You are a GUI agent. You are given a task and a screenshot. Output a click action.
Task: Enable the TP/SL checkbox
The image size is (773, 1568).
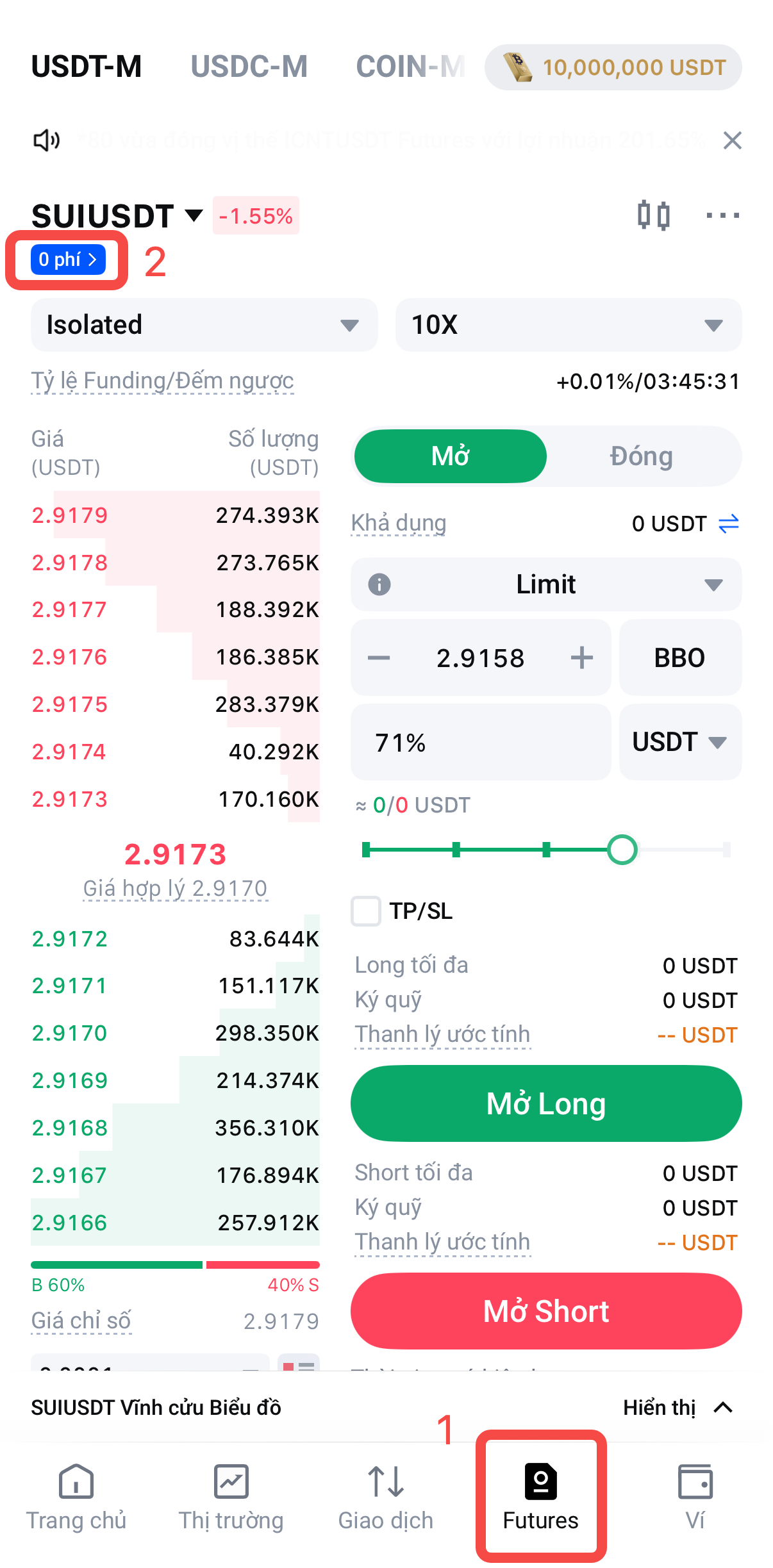coord(366,911)
